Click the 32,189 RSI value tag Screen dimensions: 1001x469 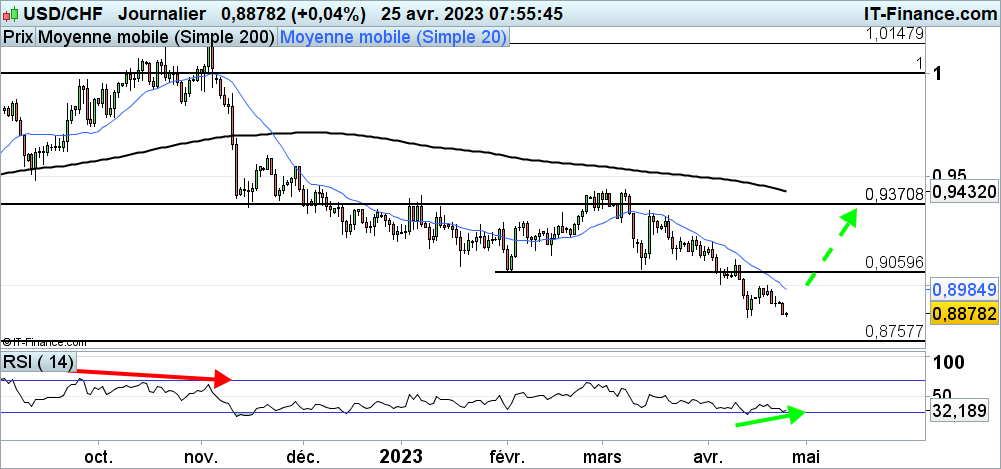958,410
